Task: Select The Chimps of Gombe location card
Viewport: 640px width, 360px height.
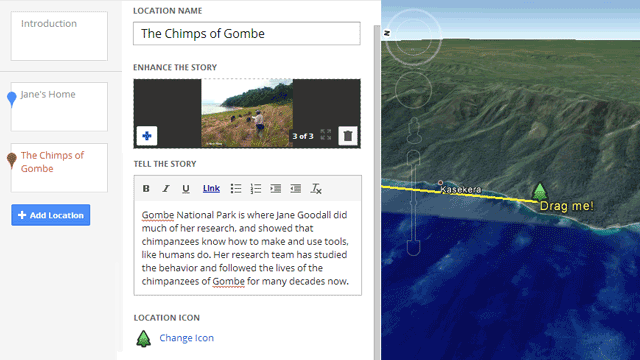Action: [59, 168]
